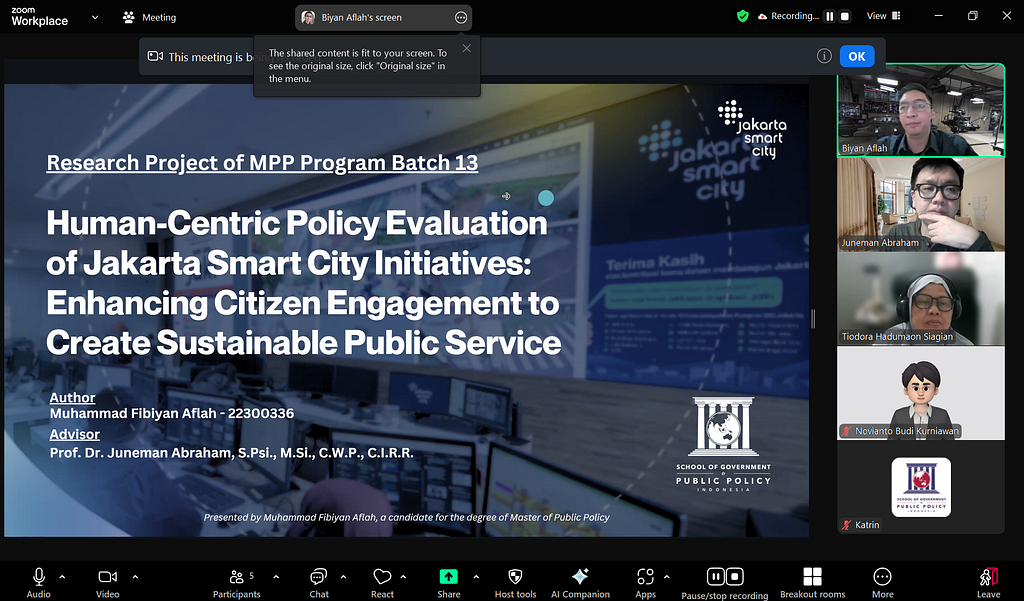Image resolution: width=1024 pixels, height=601 pixels.
Task: Open the Chat panel
Action: click(319, 581)
